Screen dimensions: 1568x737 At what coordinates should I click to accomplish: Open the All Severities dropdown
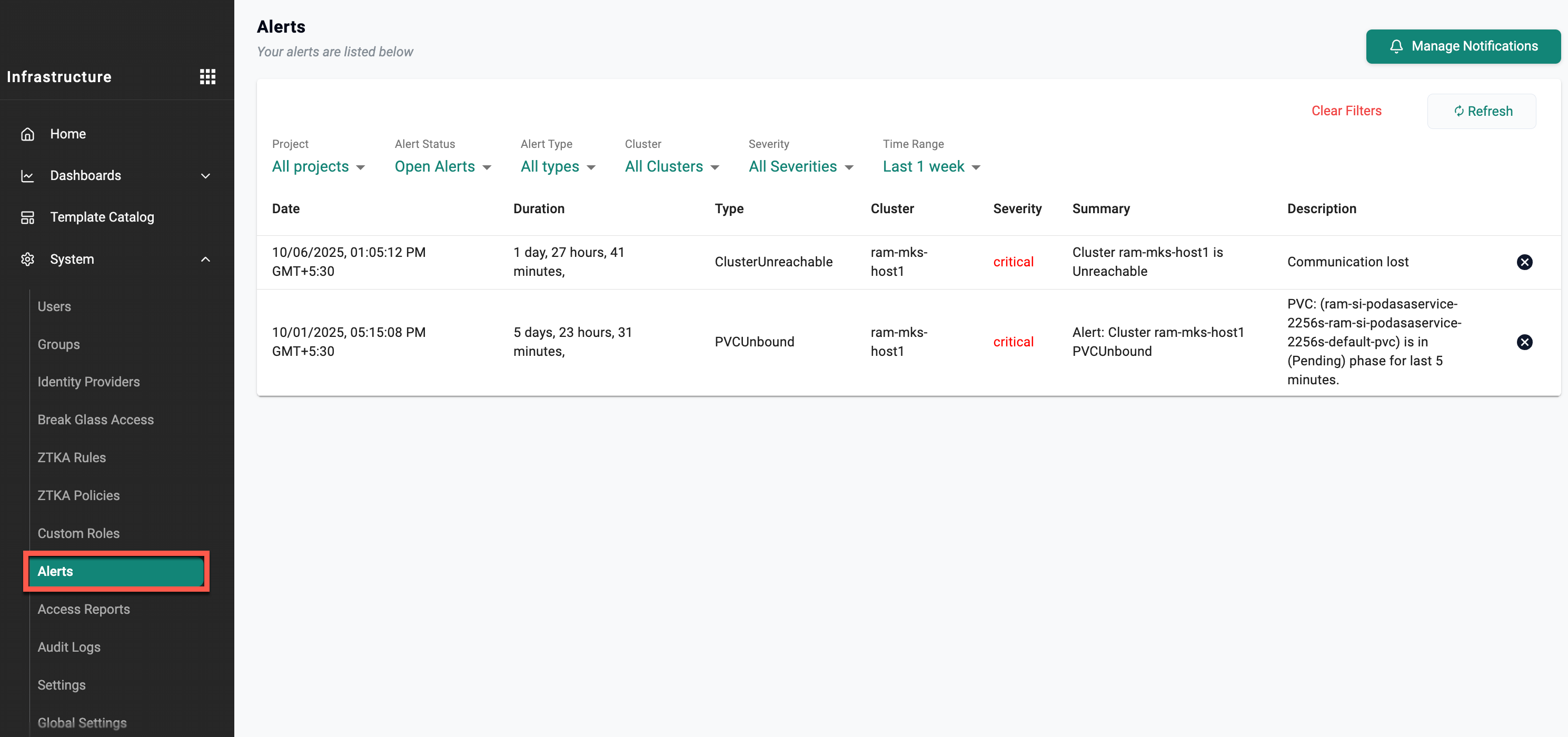(800, 167)
